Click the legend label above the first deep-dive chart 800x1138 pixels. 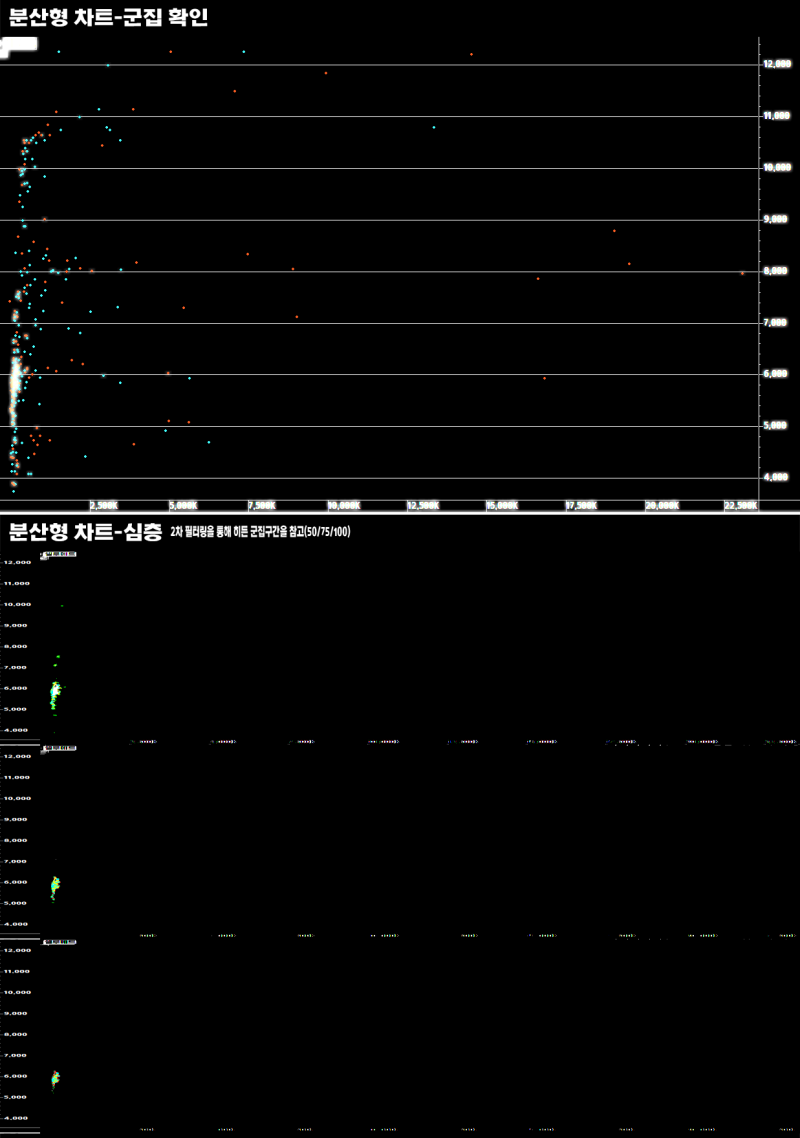point(59,554)
